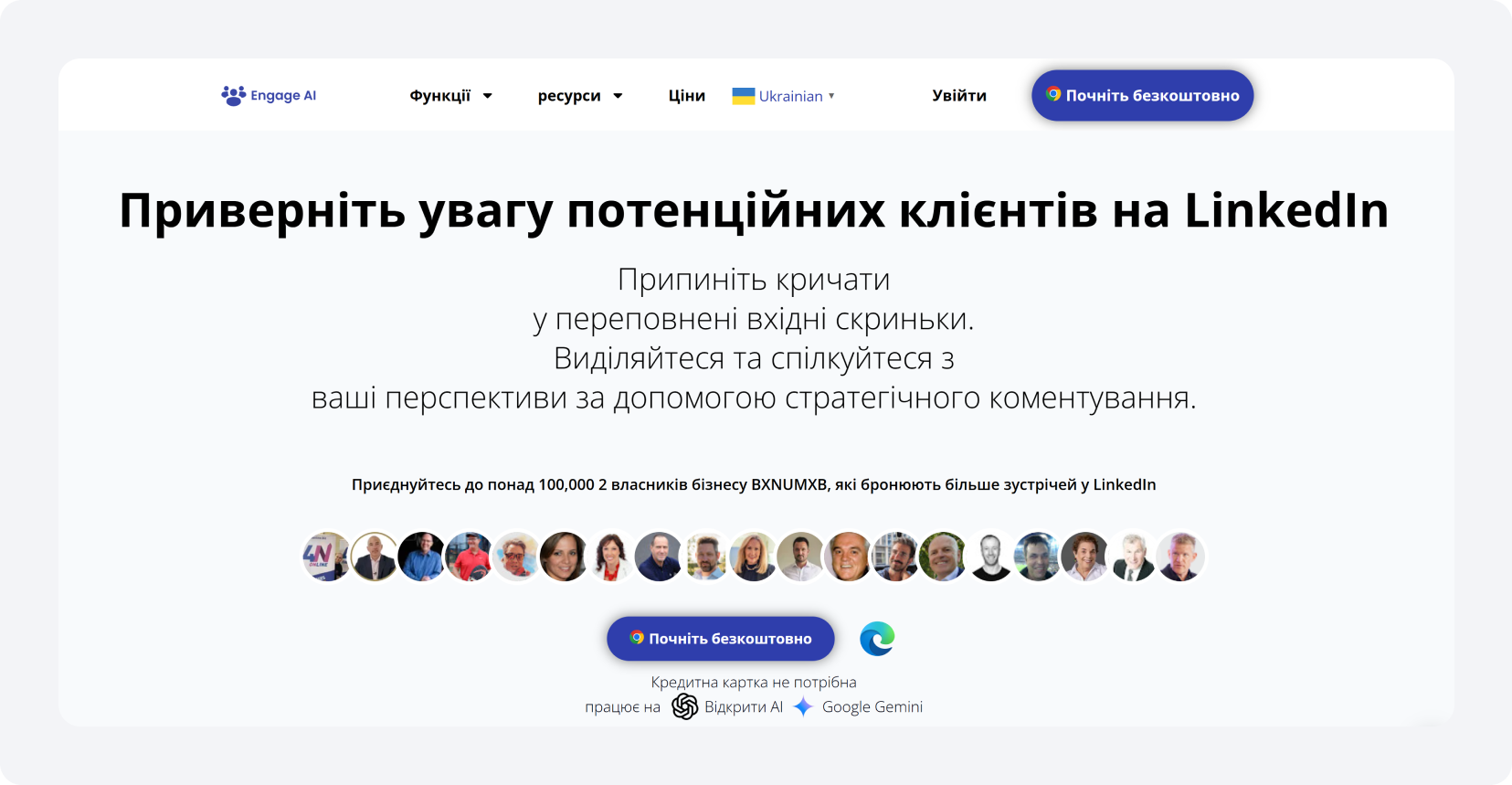Click the Припиніть кричати line
Screen dimensions: 1512x785
point(754,279)
